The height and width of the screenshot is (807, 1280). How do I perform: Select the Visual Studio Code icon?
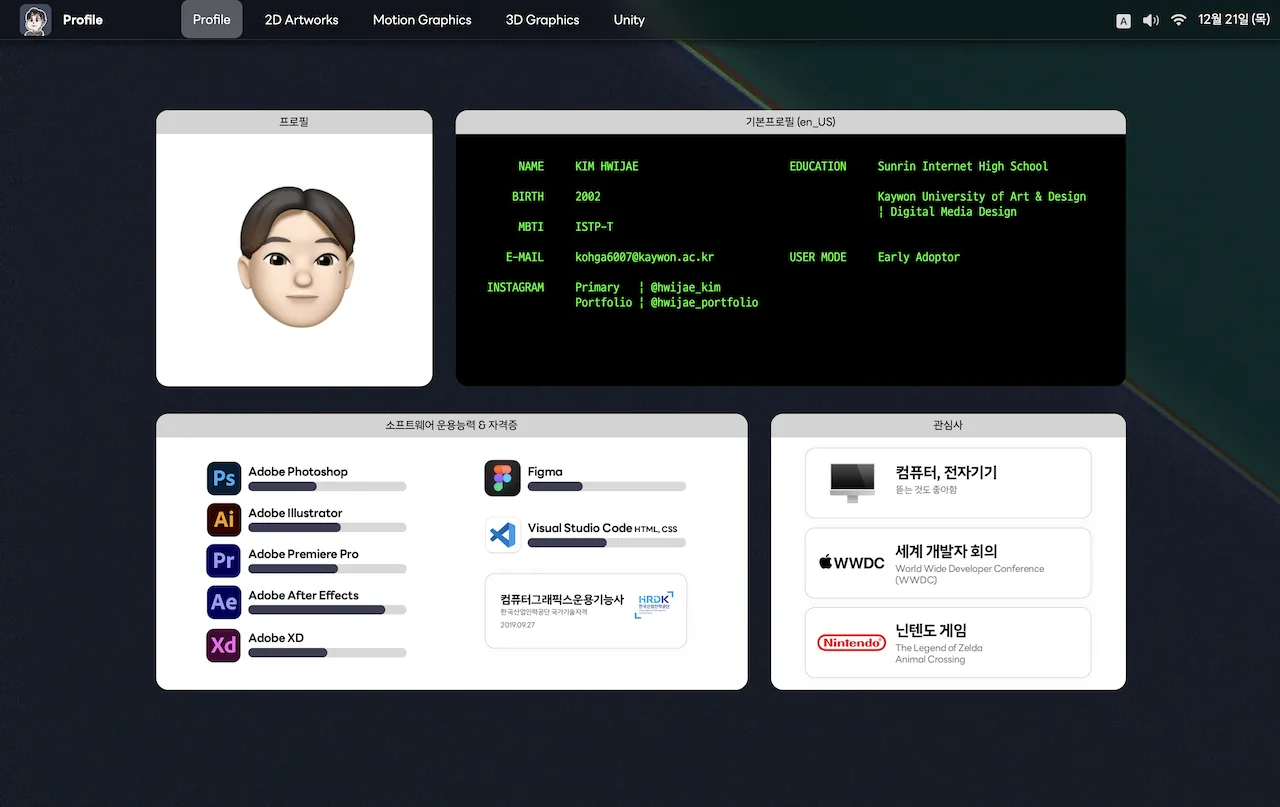[502, 534]
